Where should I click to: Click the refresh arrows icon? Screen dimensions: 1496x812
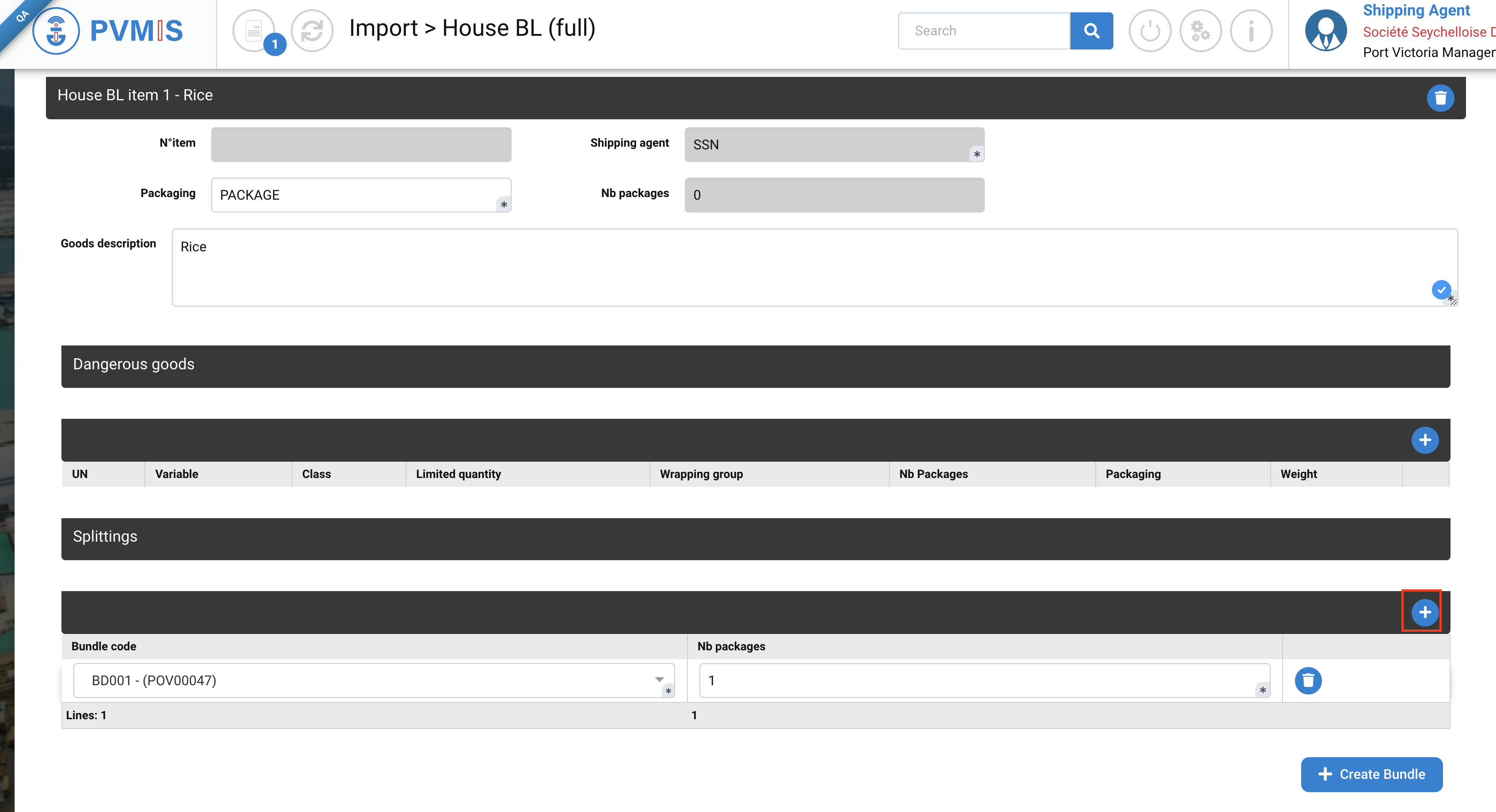[312, 31]
